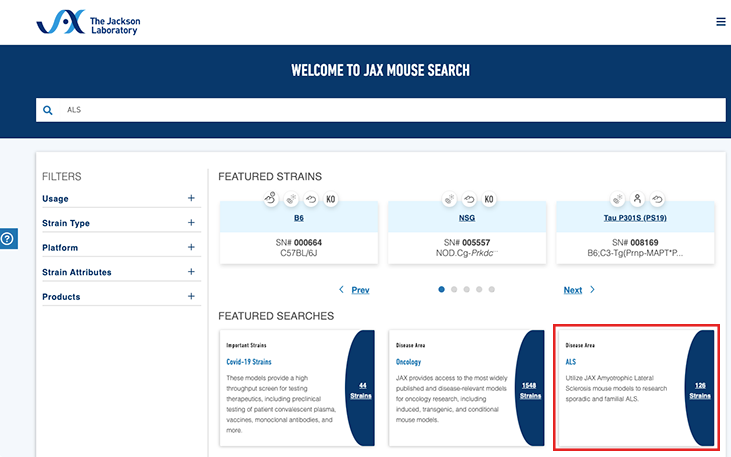731x457 pixels.
Task: Click the snowflake vial icon on B6 card
Action: pyautogui.click(x=291, y=200)
